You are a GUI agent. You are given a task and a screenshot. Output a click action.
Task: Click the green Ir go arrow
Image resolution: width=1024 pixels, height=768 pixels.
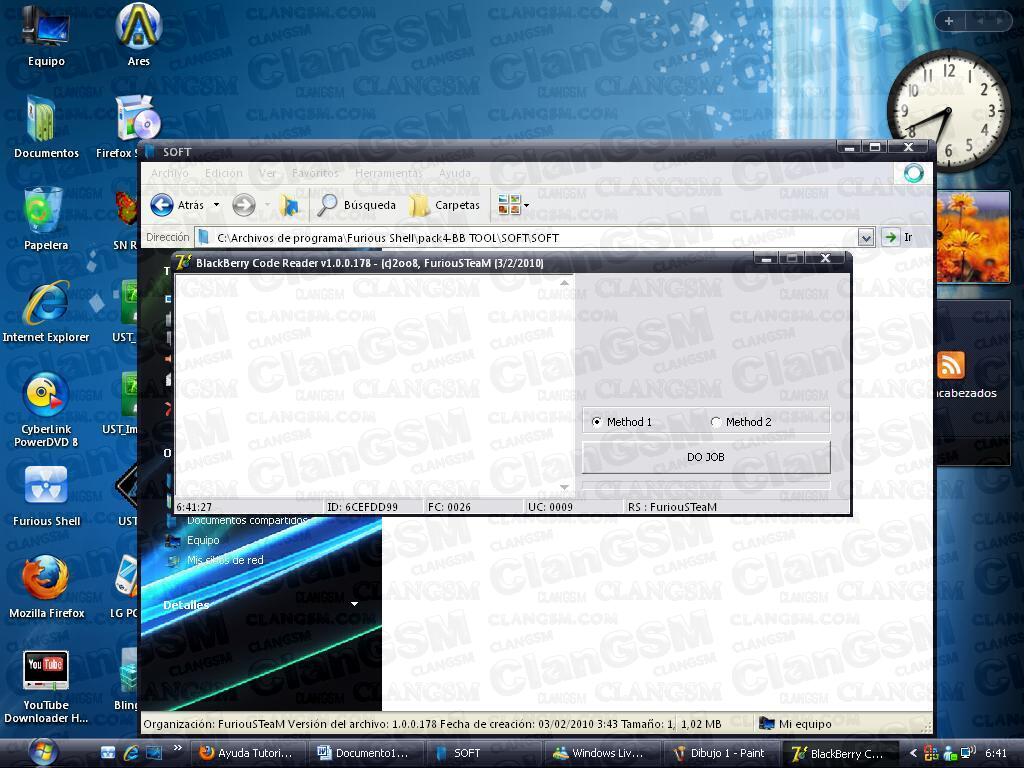point(890,237)
